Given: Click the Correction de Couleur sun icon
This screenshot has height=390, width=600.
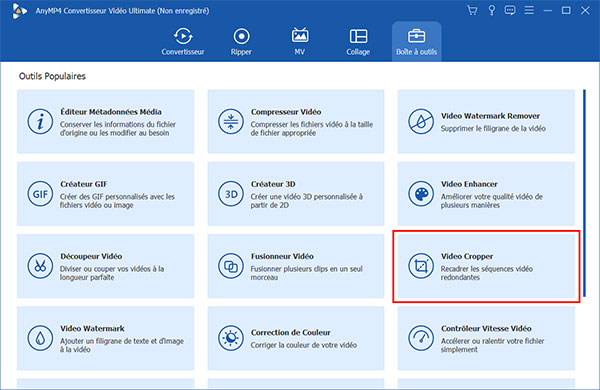Looking at the screenshot, I should [x=230, y=338].
